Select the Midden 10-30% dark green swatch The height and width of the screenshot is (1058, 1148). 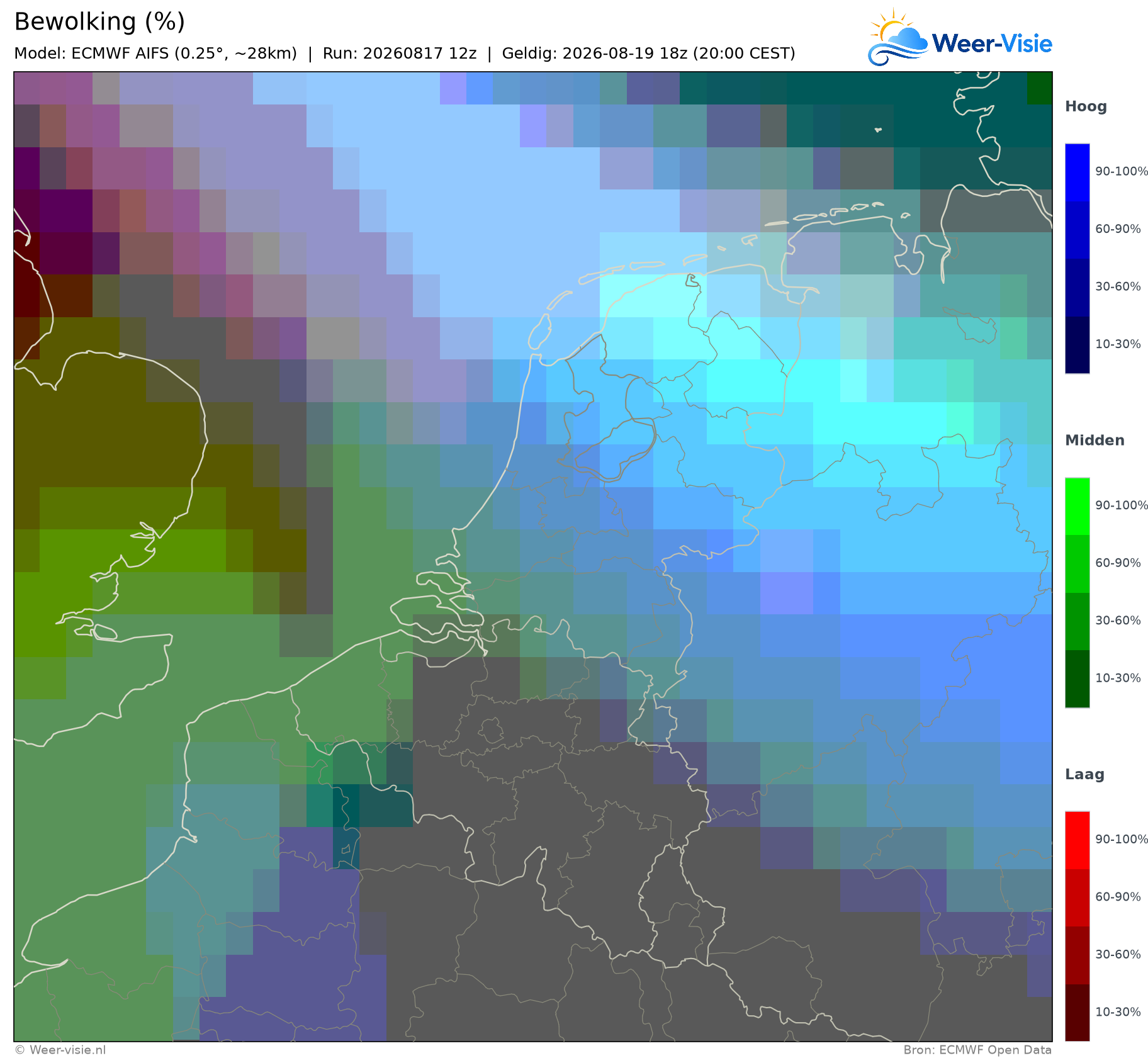(1077, 678)
